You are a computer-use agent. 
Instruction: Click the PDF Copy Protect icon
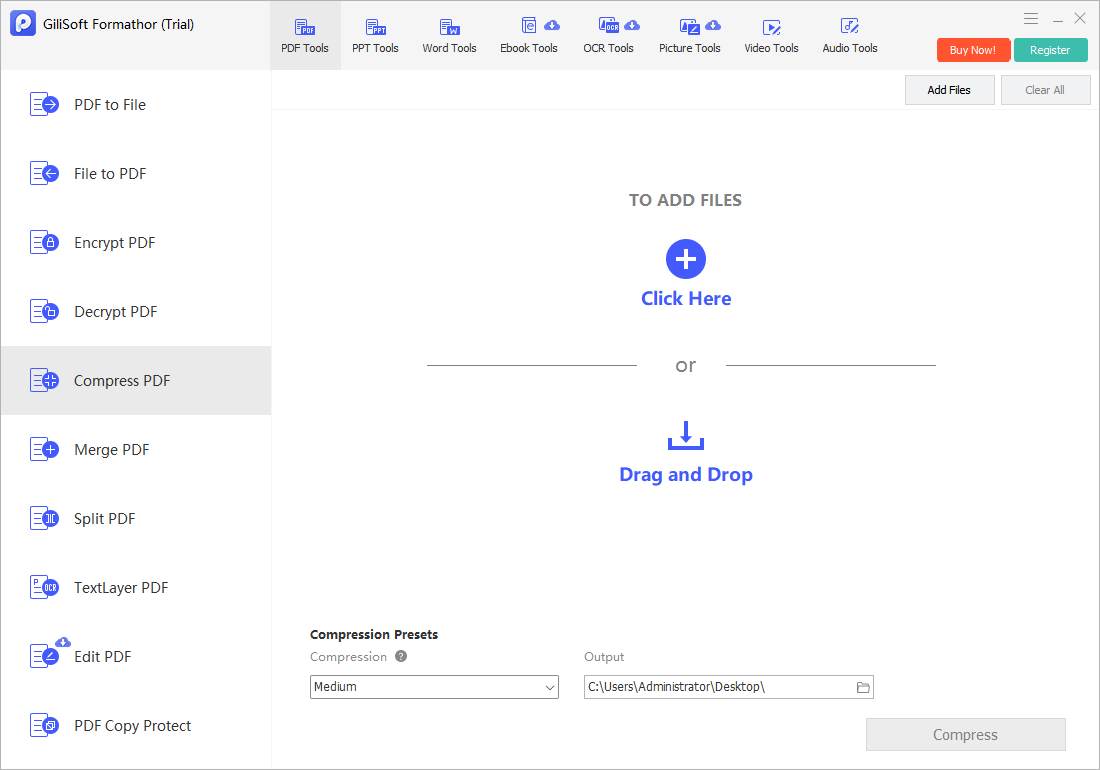(44, 725)
